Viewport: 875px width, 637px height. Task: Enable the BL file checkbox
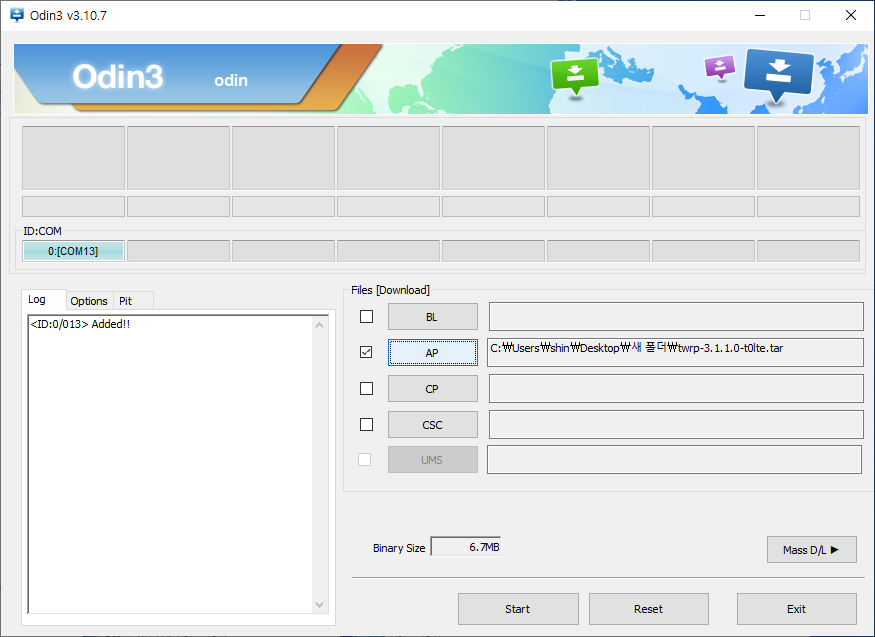(366, 316)
